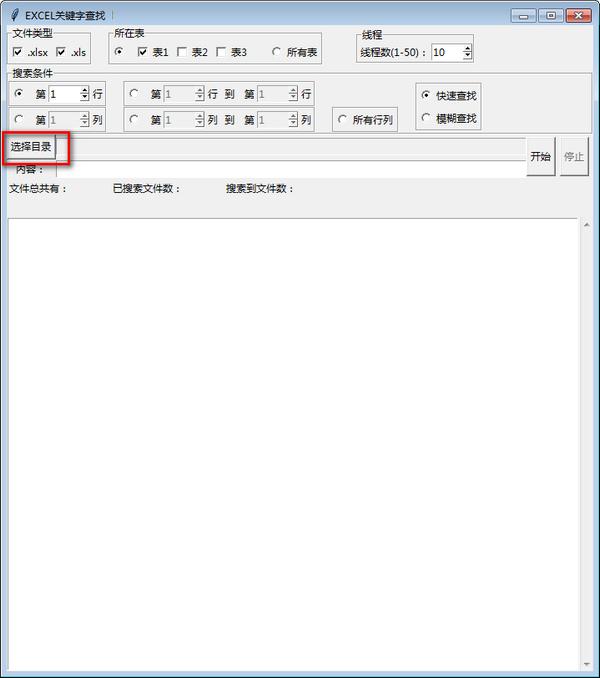
Task: Minimize the EXCEL关键字查找 window
Action: 523,16
